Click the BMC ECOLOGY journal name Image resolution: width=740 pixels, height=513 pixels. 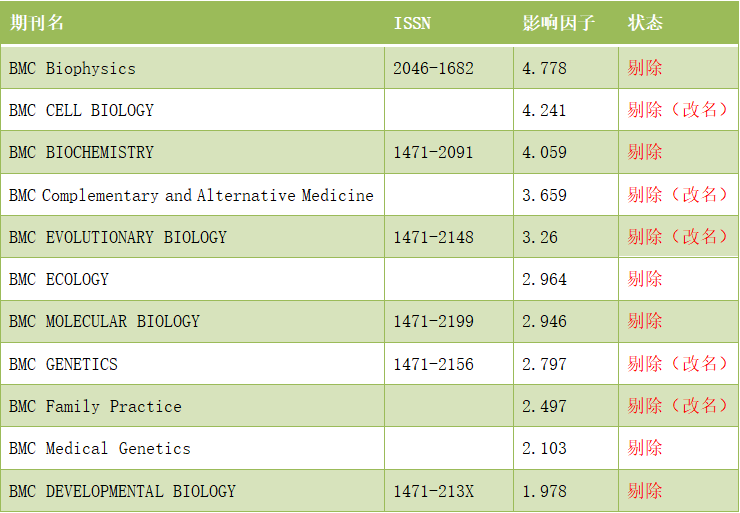(59, 280)
